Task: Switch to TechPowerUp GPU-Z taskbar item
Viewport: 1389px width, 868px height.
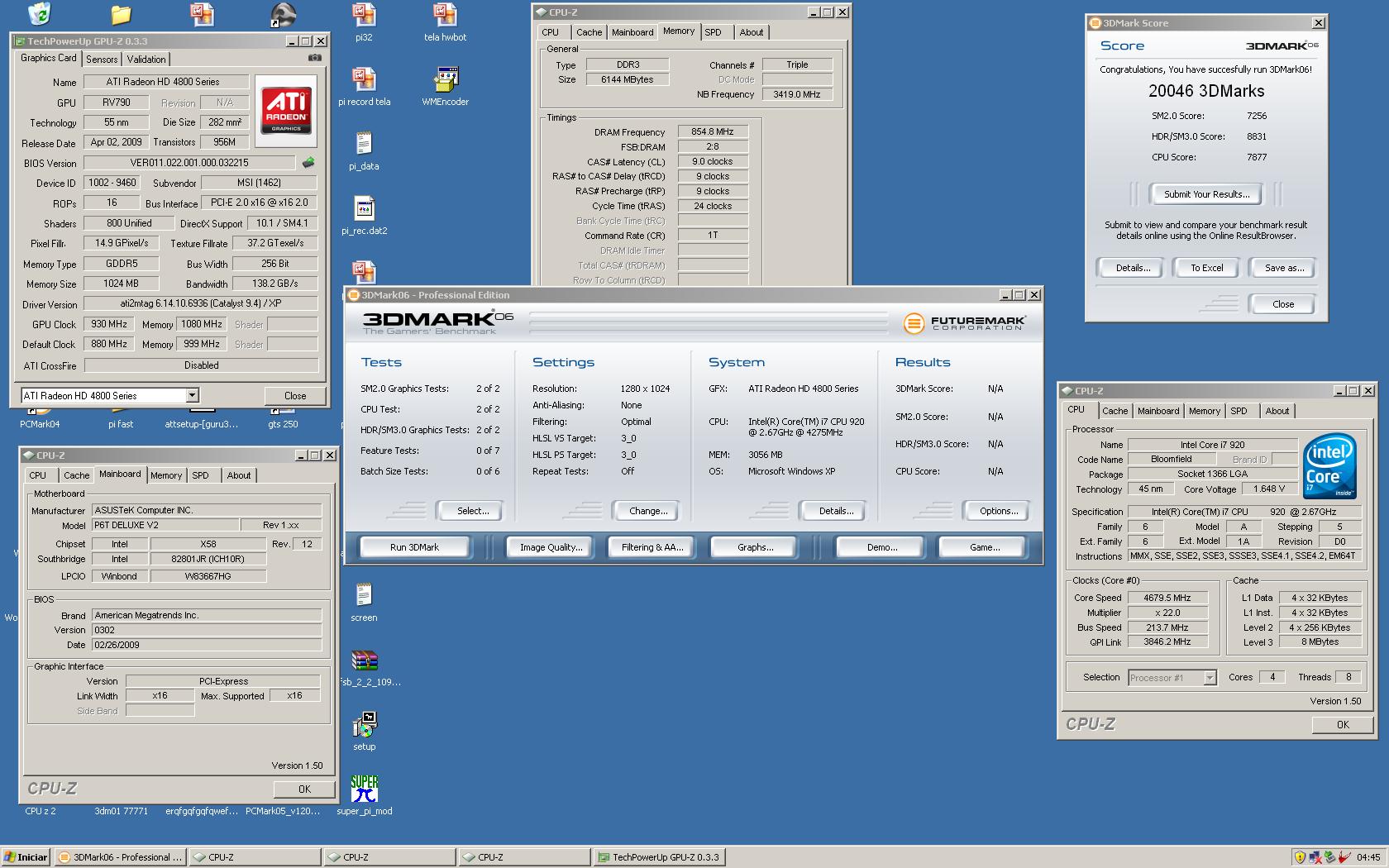Action: 659,857
